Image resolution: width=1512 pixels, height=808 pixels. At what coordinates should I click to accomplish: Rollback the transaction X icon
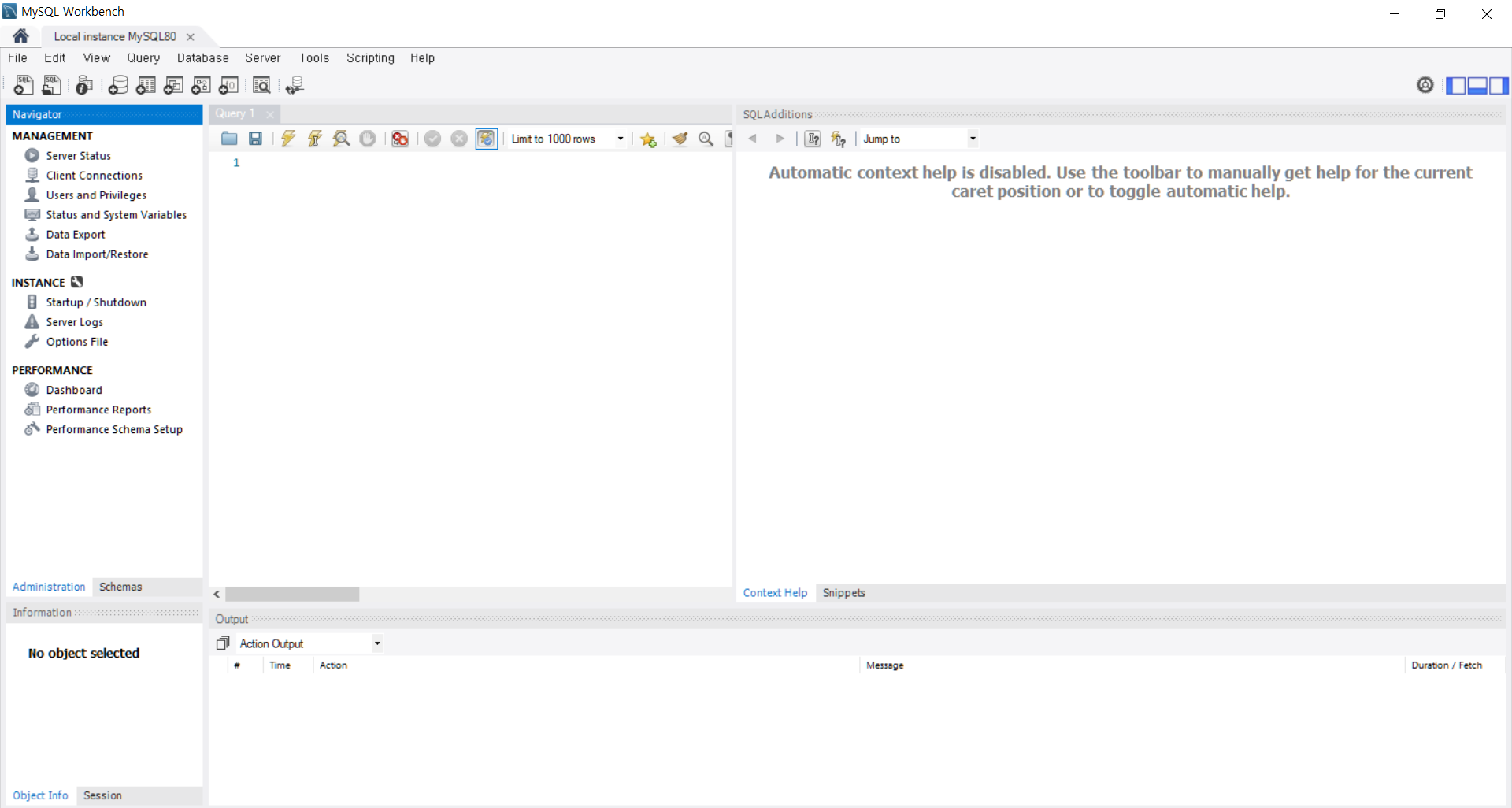(459, 139)
